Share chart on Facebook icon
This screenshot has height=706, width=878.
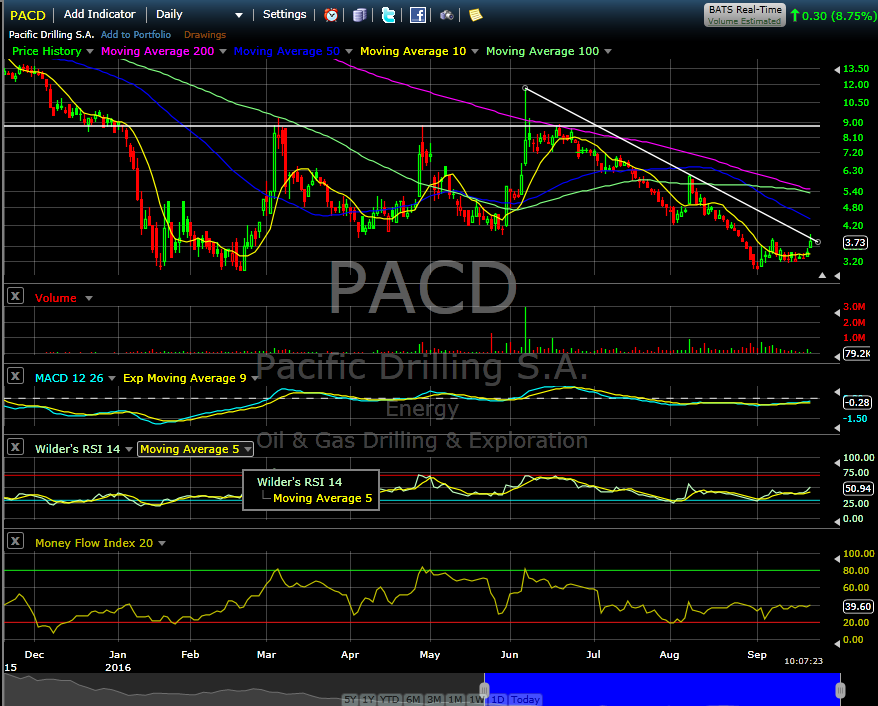coord(418,15)
